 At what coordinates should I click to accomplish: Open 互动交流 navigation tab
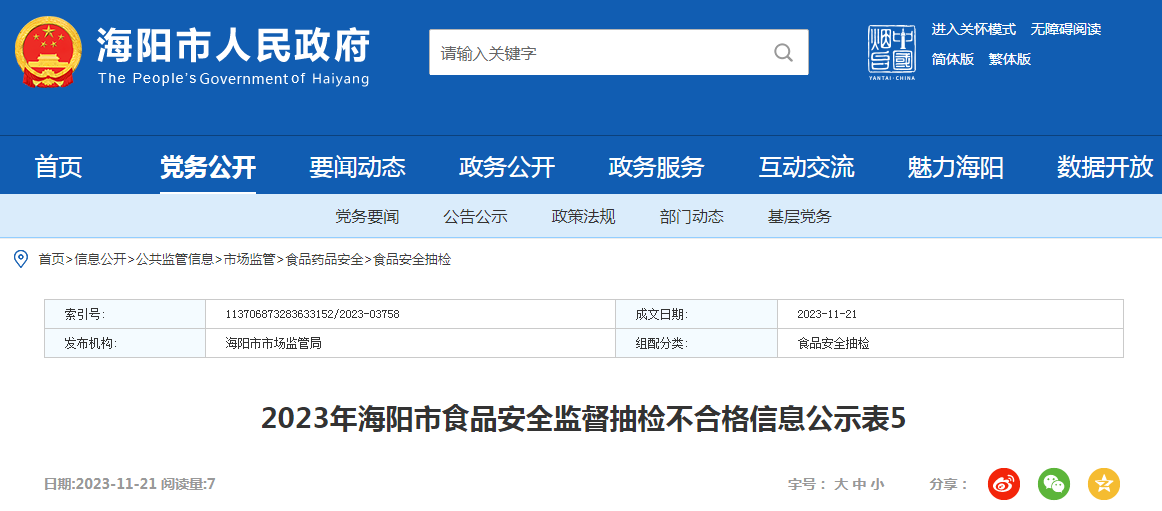[806, 167]
